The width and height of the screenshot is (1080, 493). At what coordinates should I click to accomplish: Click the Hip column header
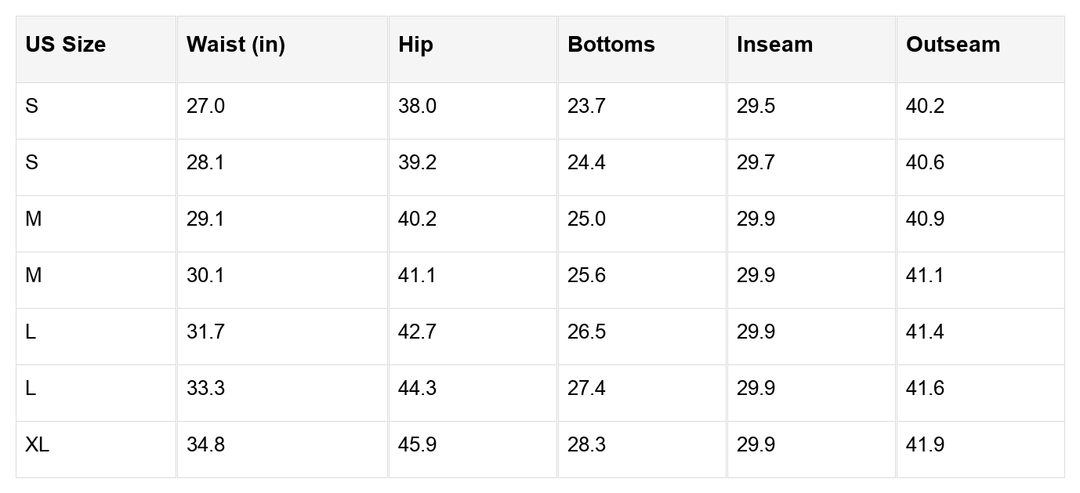coord(416,45)
